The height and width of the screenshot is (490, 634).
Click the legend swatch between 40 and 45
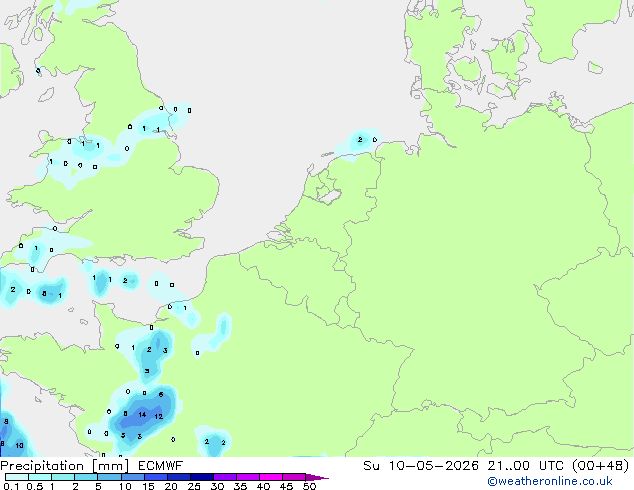point(271,477)
